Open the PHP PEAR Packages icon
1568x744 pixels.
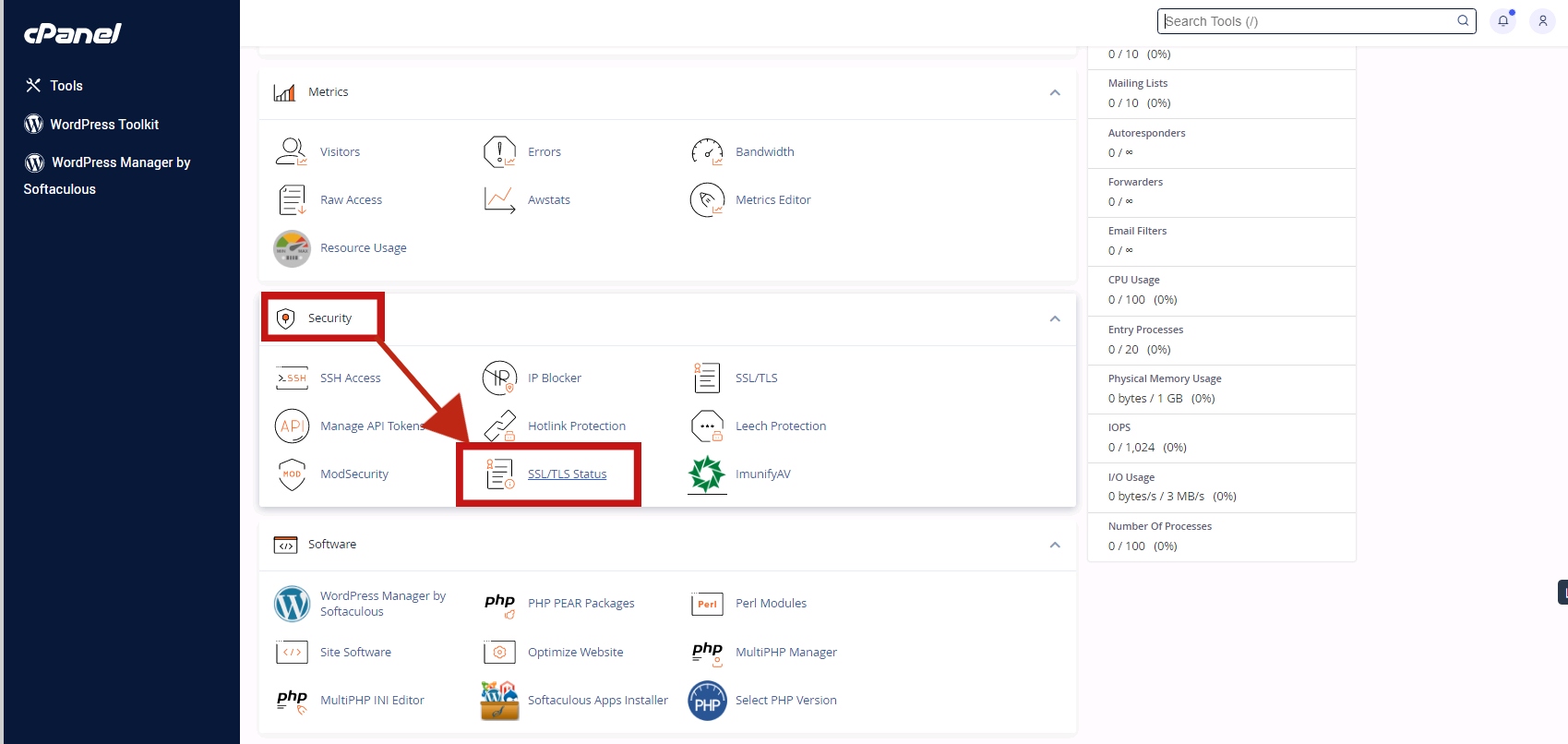[x=499, y=605]
